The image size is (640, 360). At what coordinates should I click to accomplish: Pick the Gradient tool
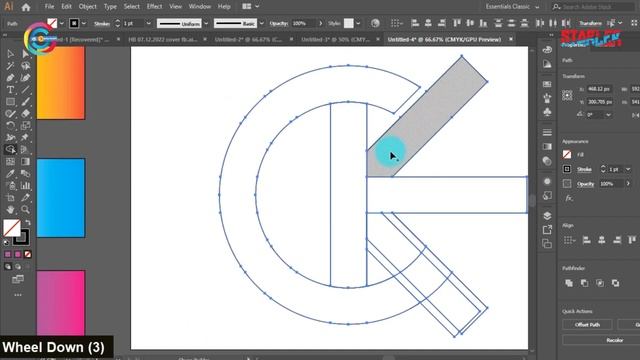[x=25, y=162]
